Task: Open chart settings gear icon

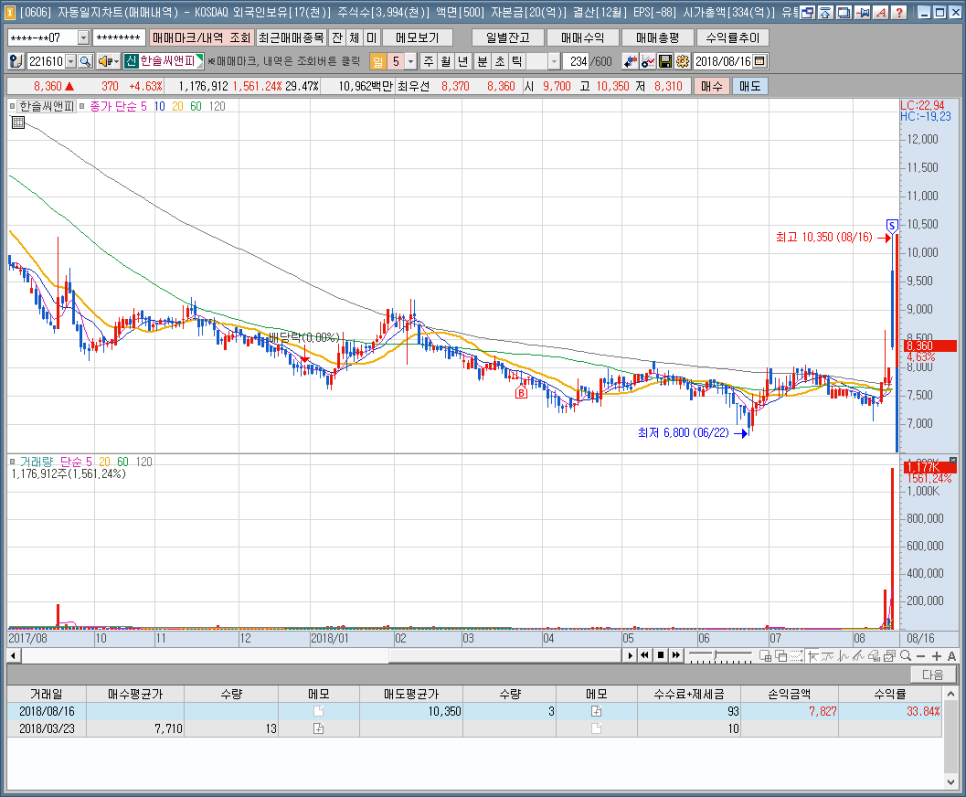Action: (x=682, y=62)
